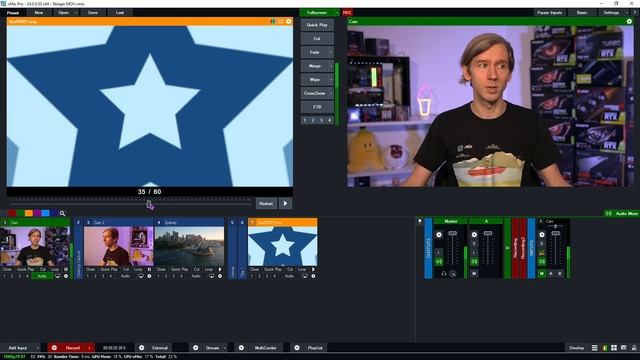
Task: Expand the Merge transition dropdown arrow
Action: pyautogui.click(x=331, y=66)
